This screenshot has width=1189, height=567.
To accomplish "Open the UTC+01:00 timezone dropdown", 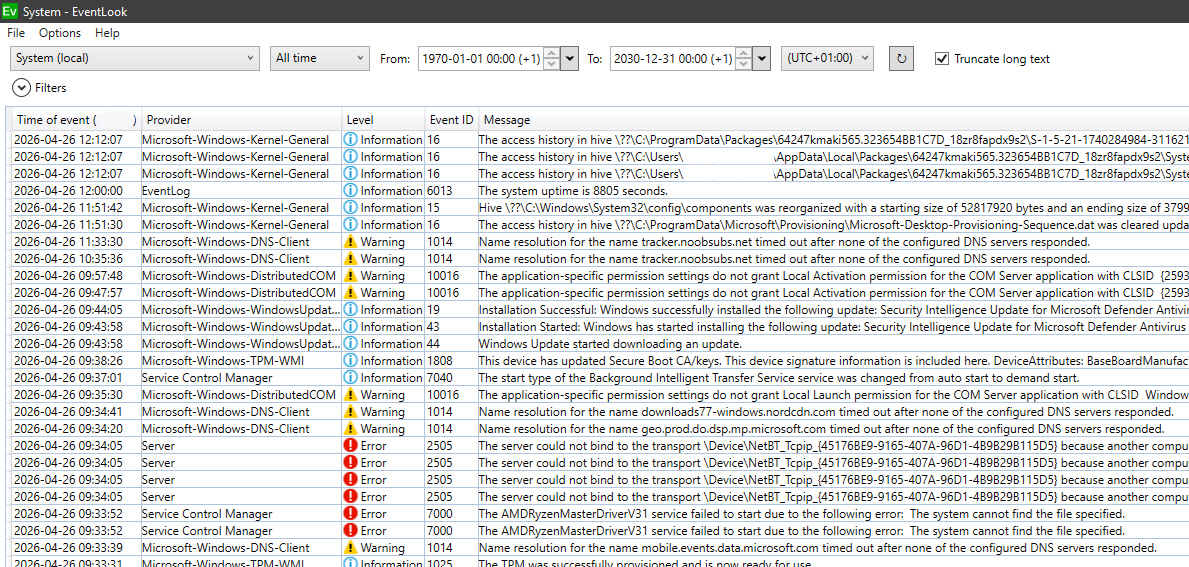I will [827, 58].
